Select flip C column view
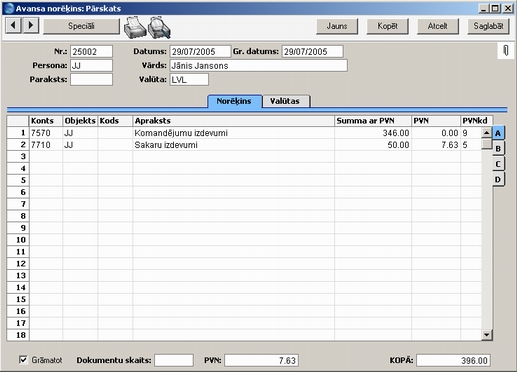 coord(498,164)
